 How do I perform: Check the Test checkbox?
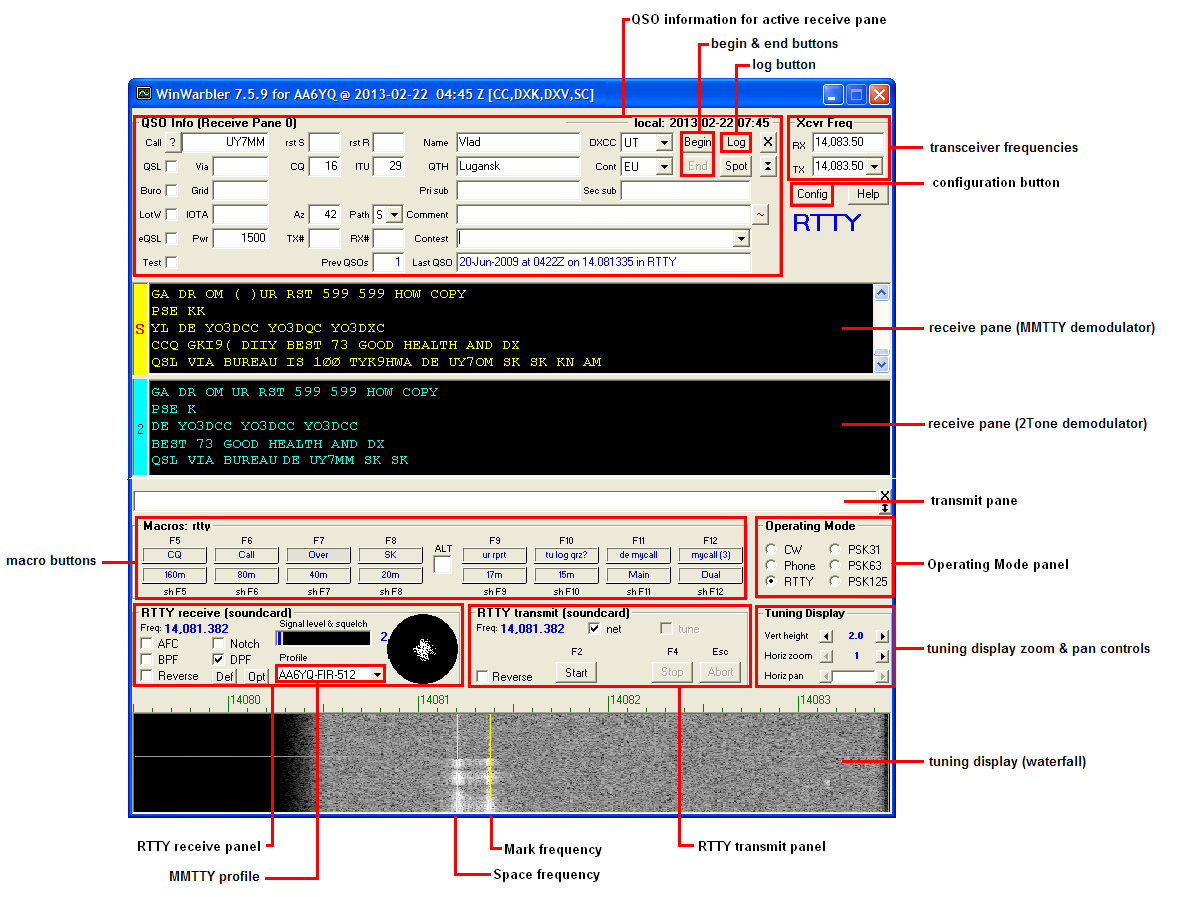click(x=171, y=263)
